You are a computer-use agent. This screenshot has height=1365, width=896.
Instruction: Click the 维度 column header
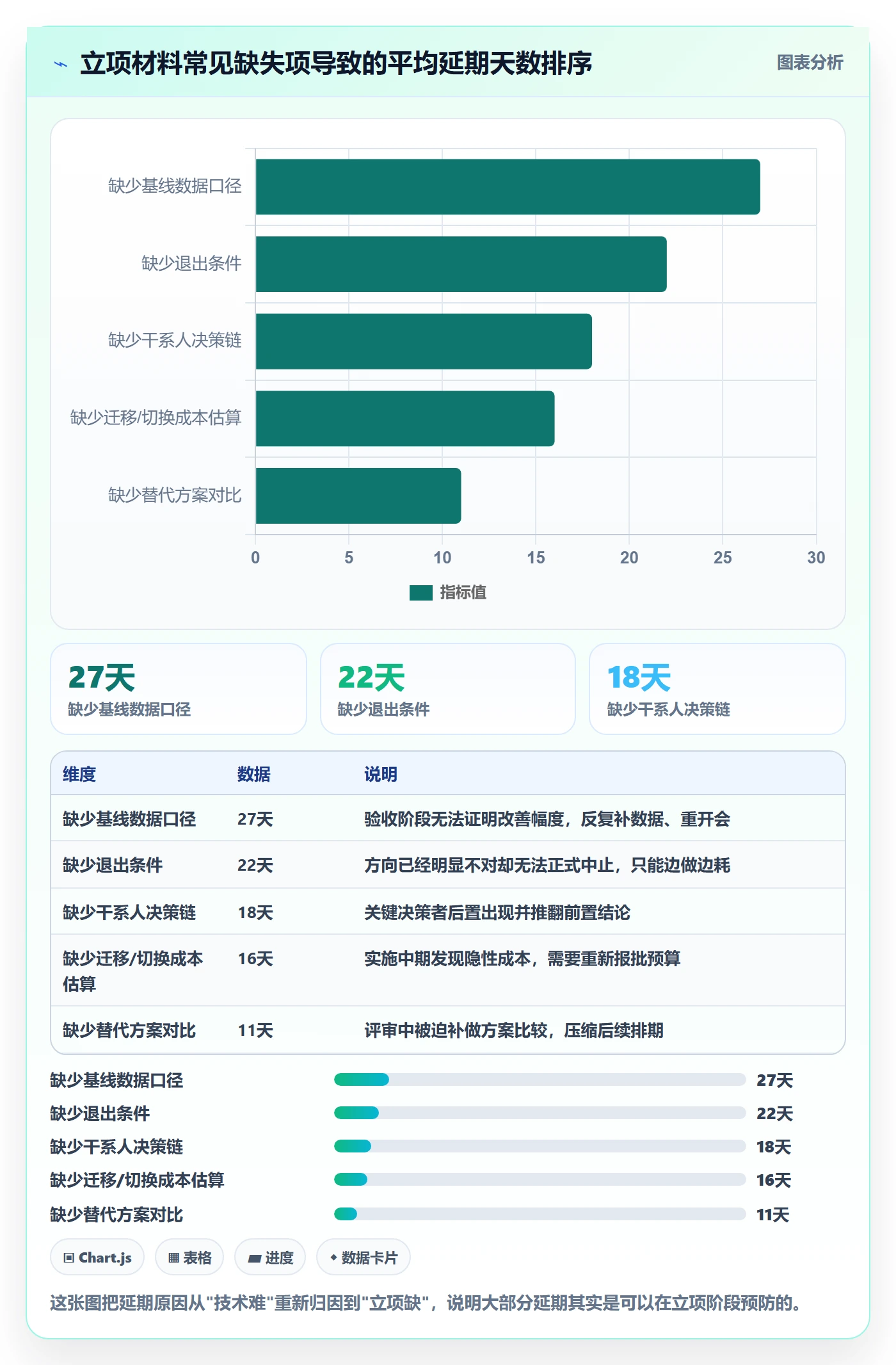[79, 774]
